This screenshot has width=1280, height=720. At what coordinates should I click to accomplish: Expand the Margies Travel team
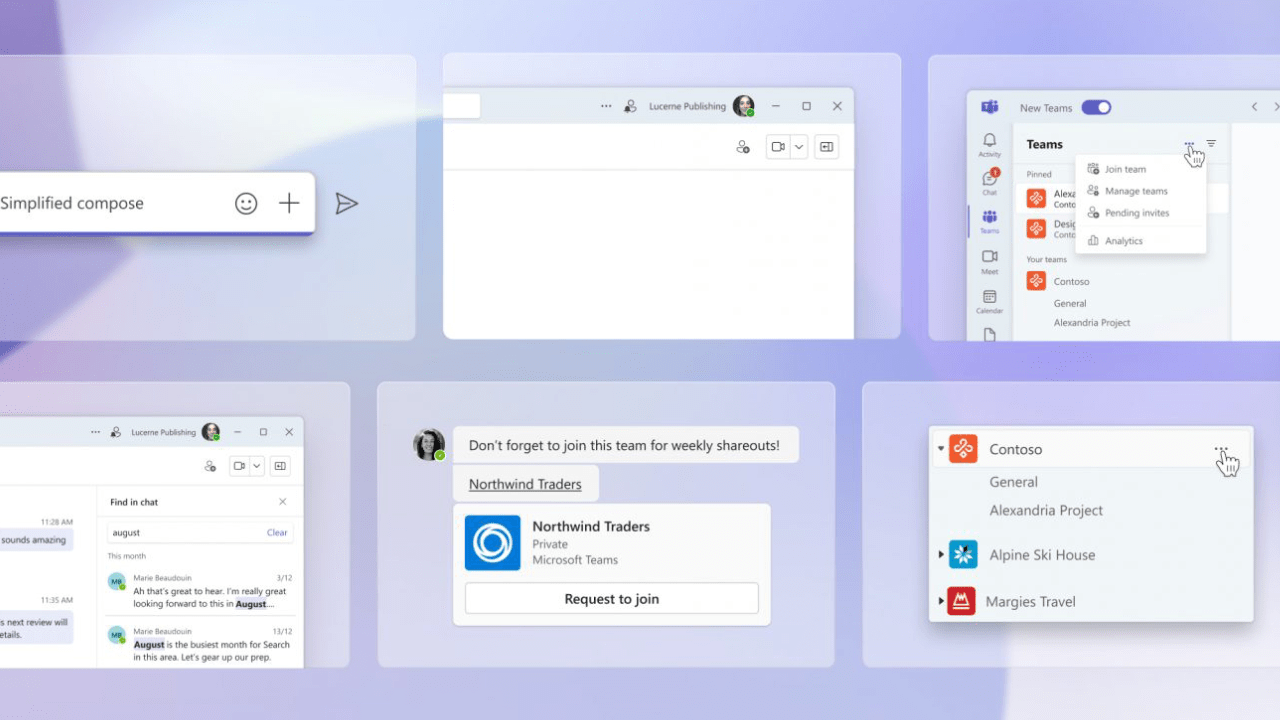pyautogui.click(x=941, y=601)
